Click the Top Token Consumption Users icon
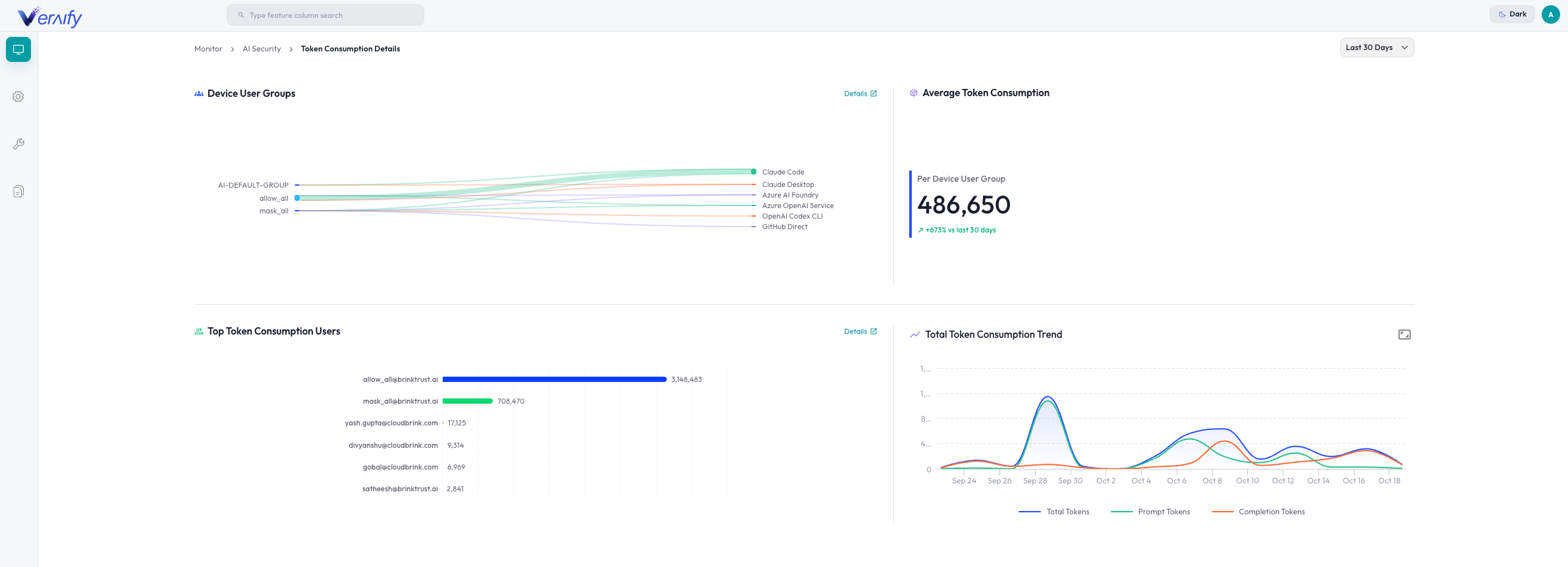 (199, 331)
